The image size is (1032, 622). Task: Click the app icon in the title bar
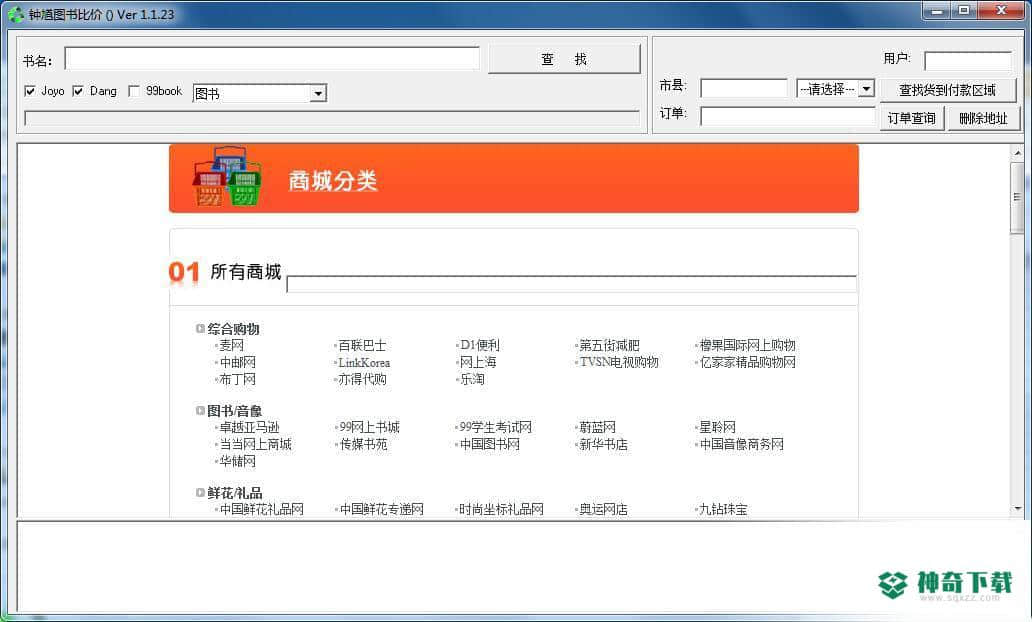click(15, 14)
